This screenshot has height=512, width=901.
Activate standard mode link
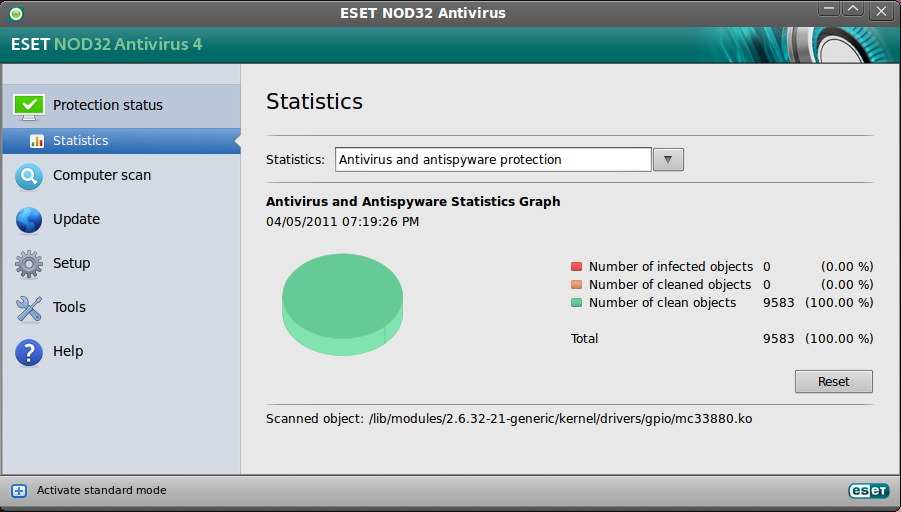click(x=102, y=491)
